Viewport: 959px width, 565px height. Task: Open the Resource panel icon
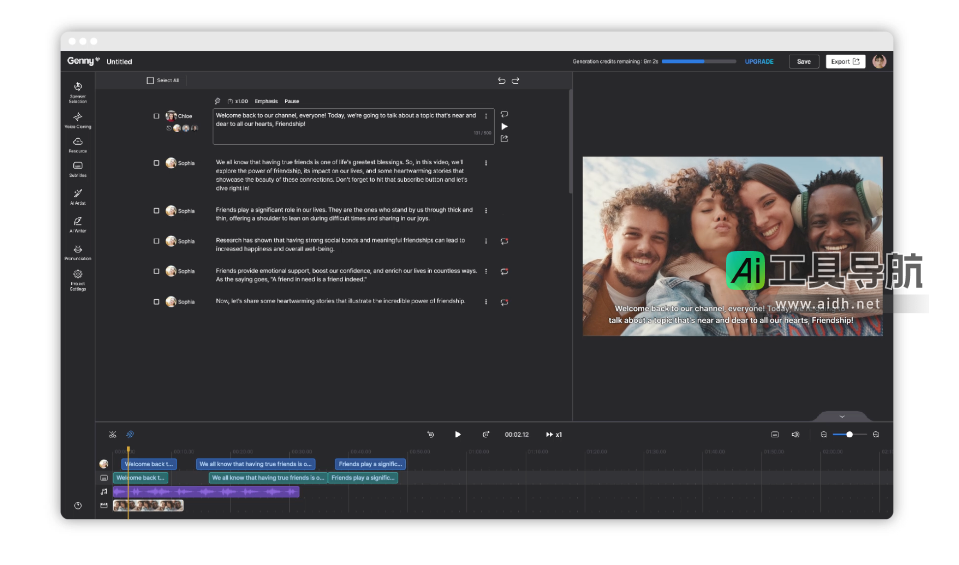tap(78, 143)
